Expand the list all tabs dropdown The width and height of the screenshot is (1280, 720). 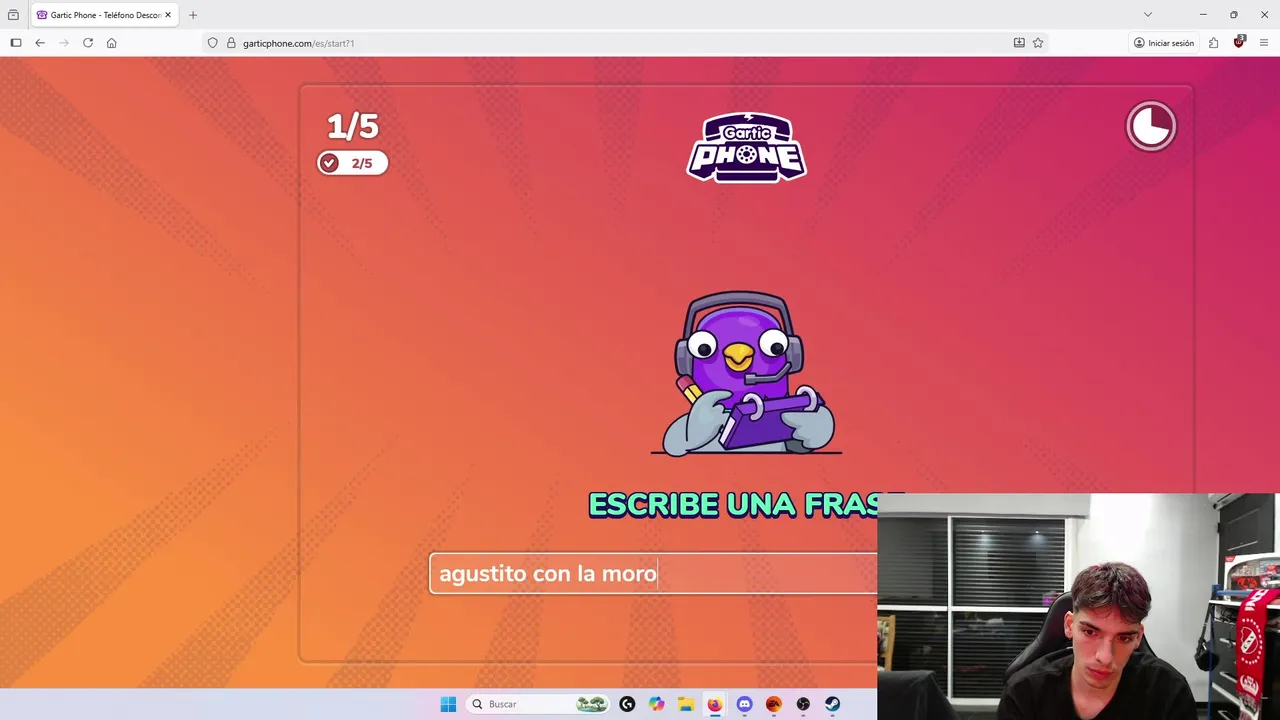(x=1148, y=15)
